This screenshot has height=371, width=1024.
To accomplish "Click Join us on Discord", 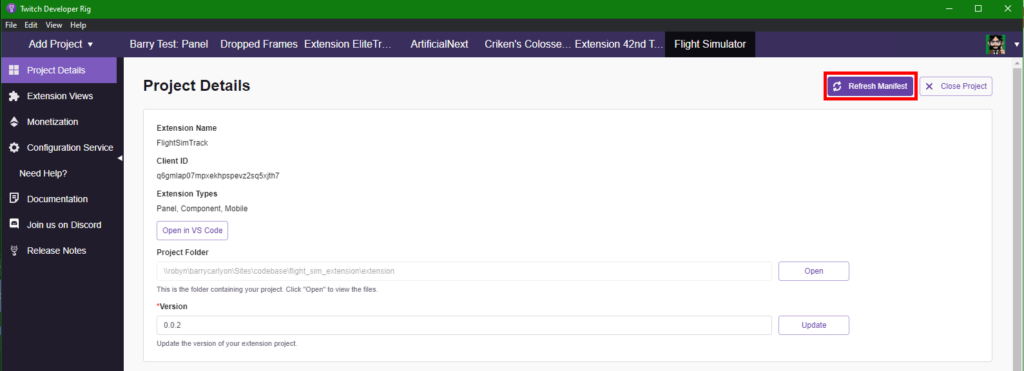I will [x=59, y=225].
